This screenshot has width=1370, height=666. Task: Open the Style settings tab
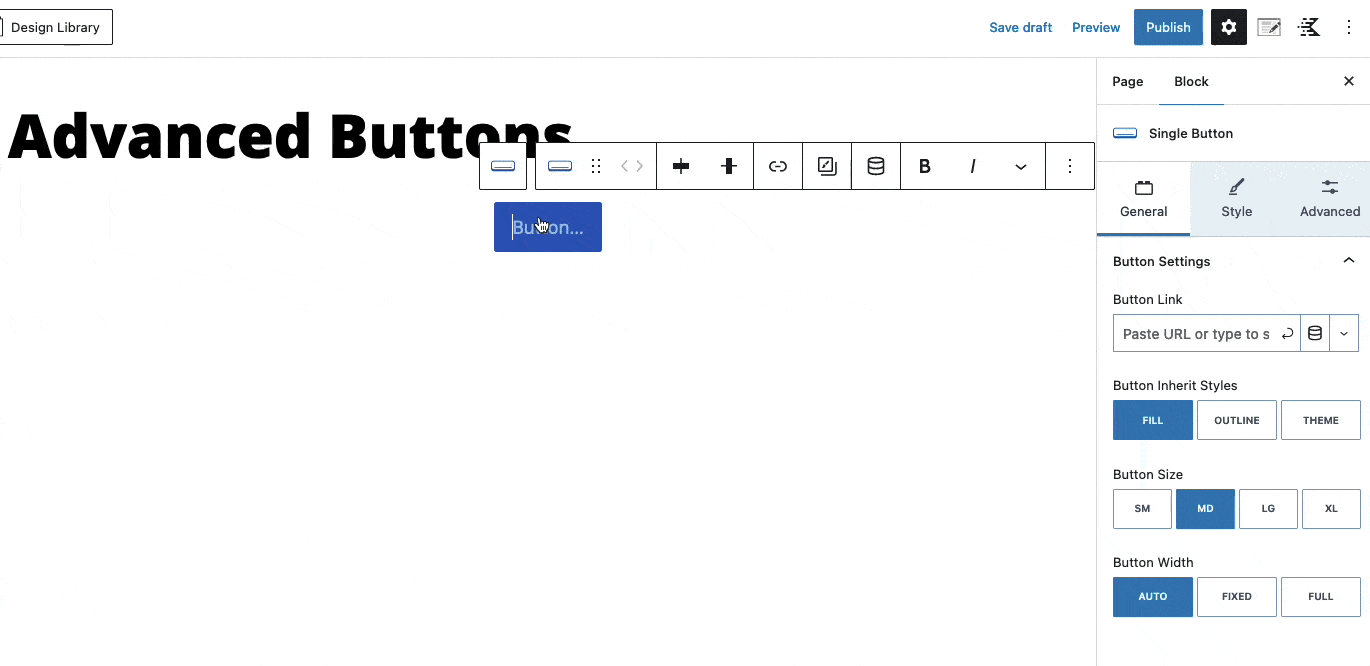coord(1237,198)
